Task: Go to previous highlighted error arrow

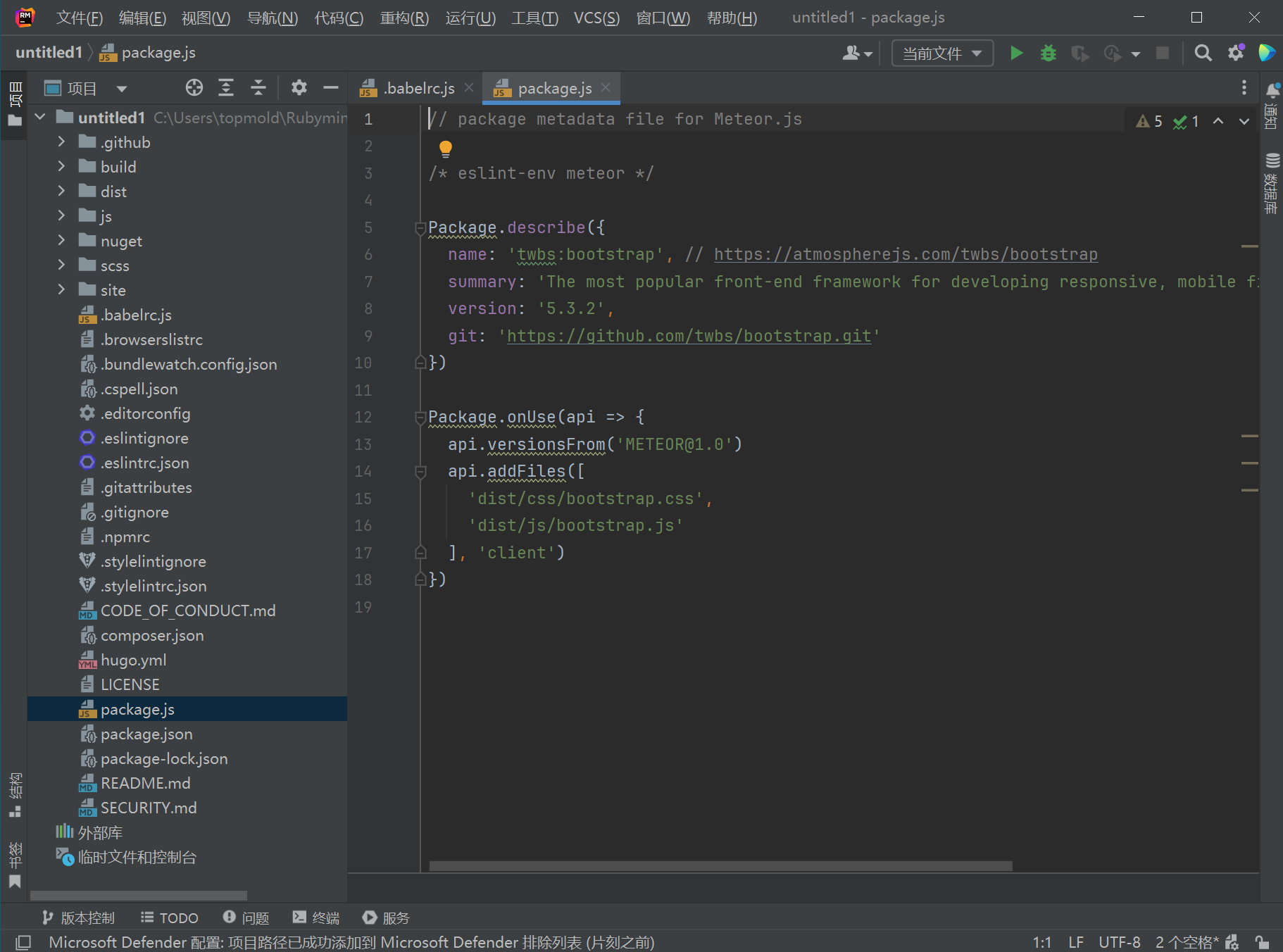Action: point(1218,121)
